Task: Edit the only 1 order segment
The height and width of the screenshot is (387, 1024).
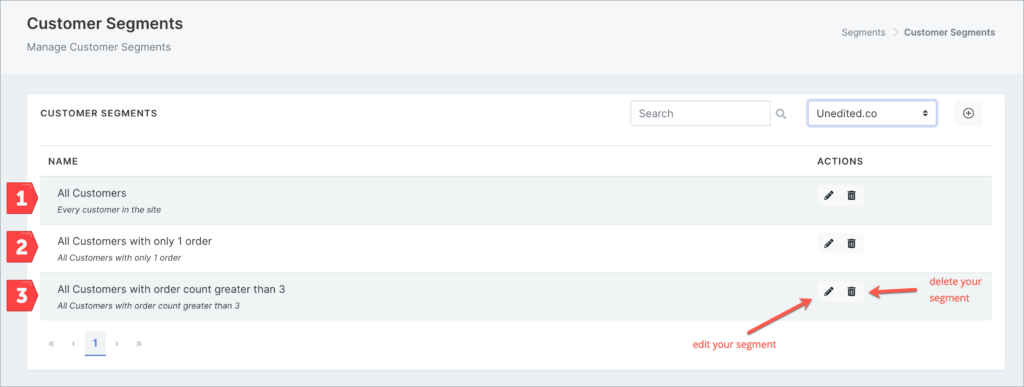Action: click(x=829, y=243)
